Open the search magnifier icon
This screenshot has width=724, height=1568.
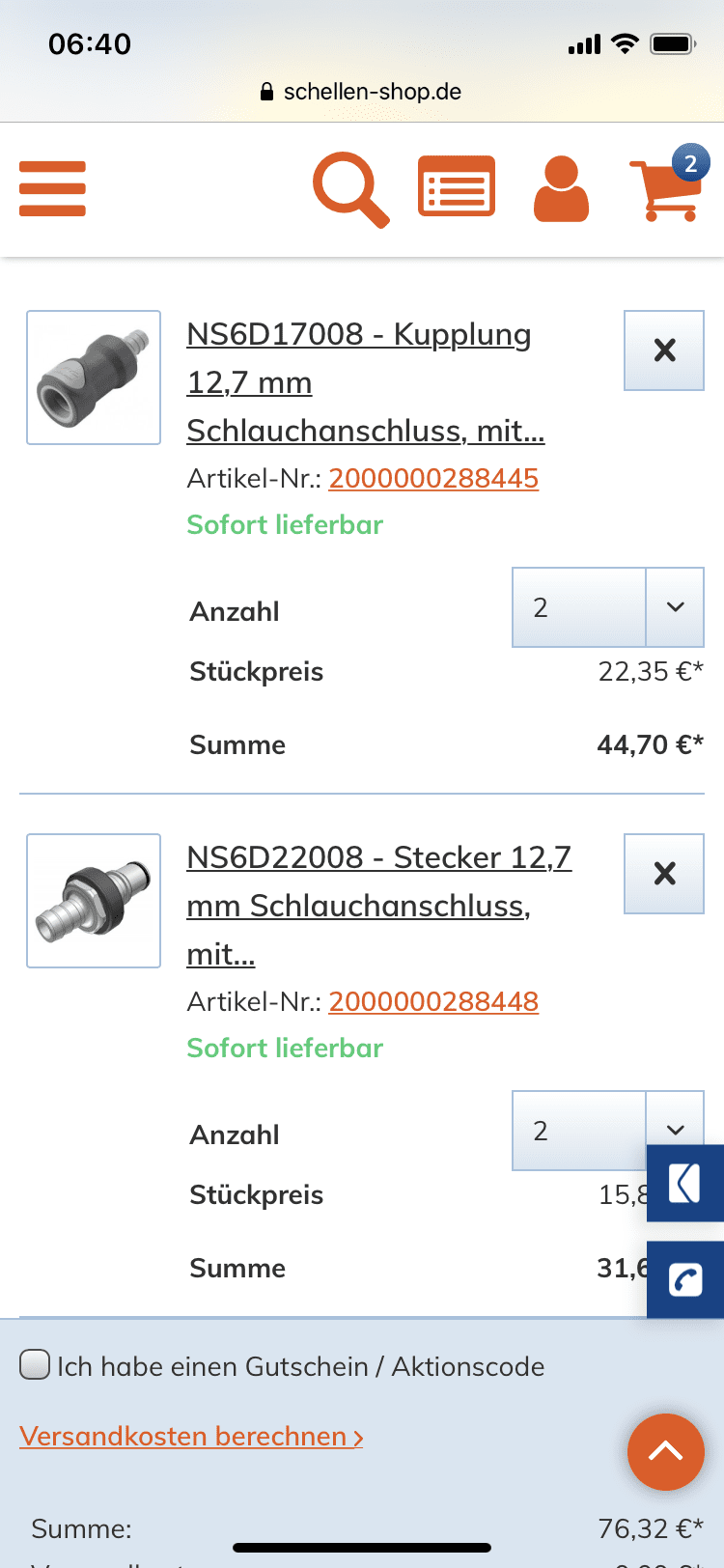click(x=350, y=190)
